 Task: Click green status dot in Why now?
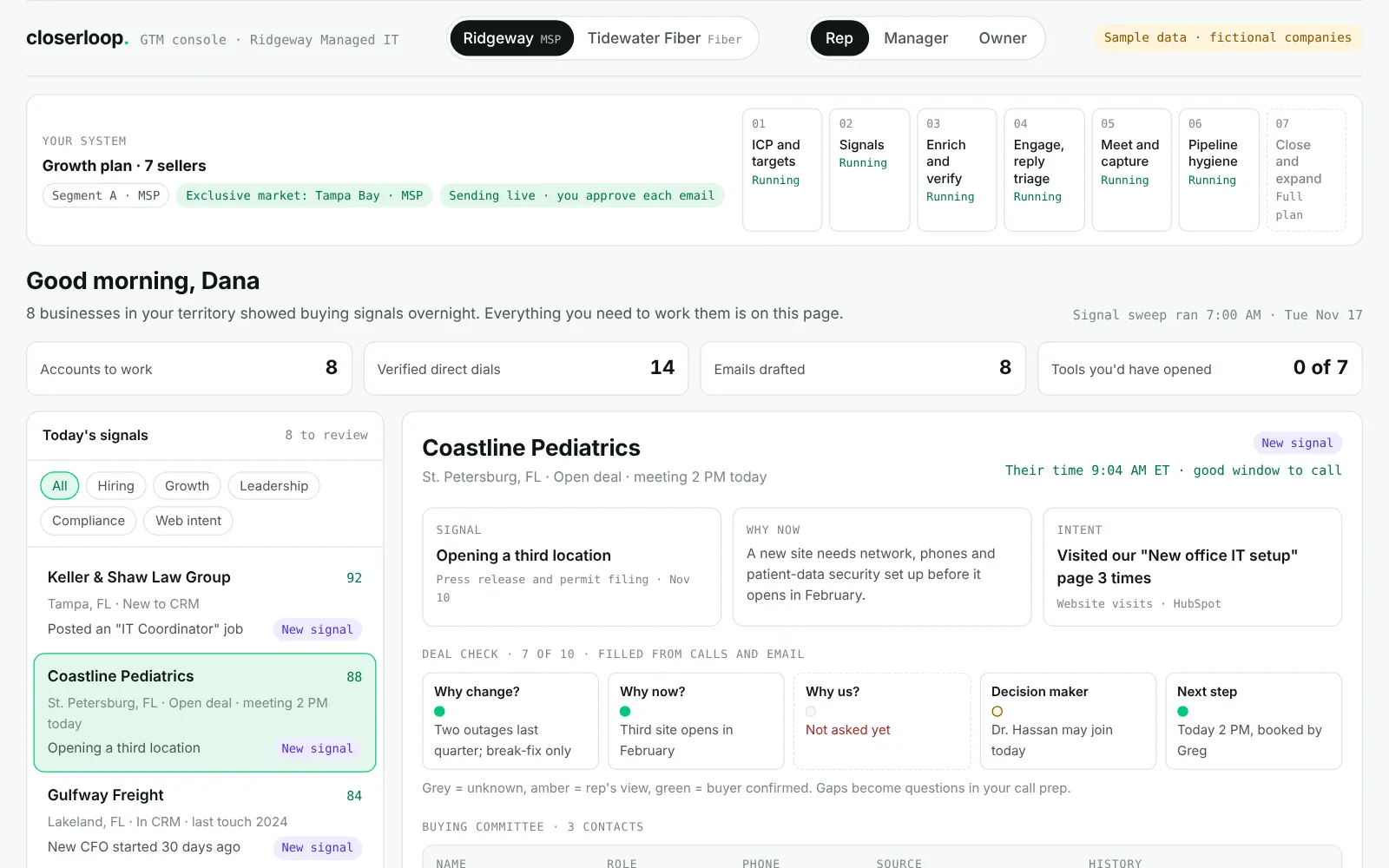click(x=625, y=711)
